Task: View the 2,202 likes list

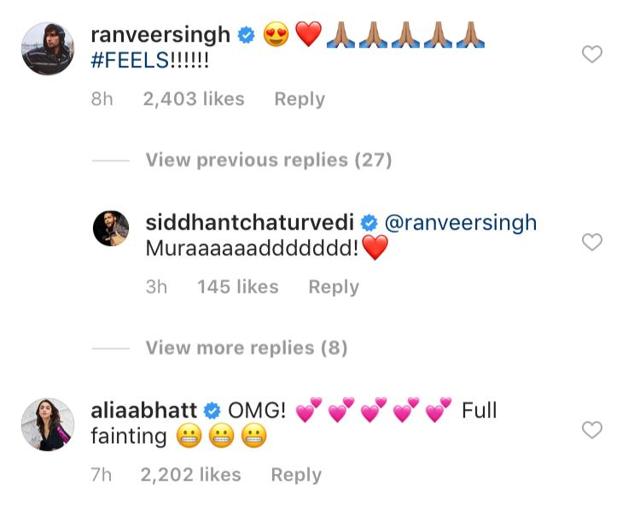Action: 191,475
